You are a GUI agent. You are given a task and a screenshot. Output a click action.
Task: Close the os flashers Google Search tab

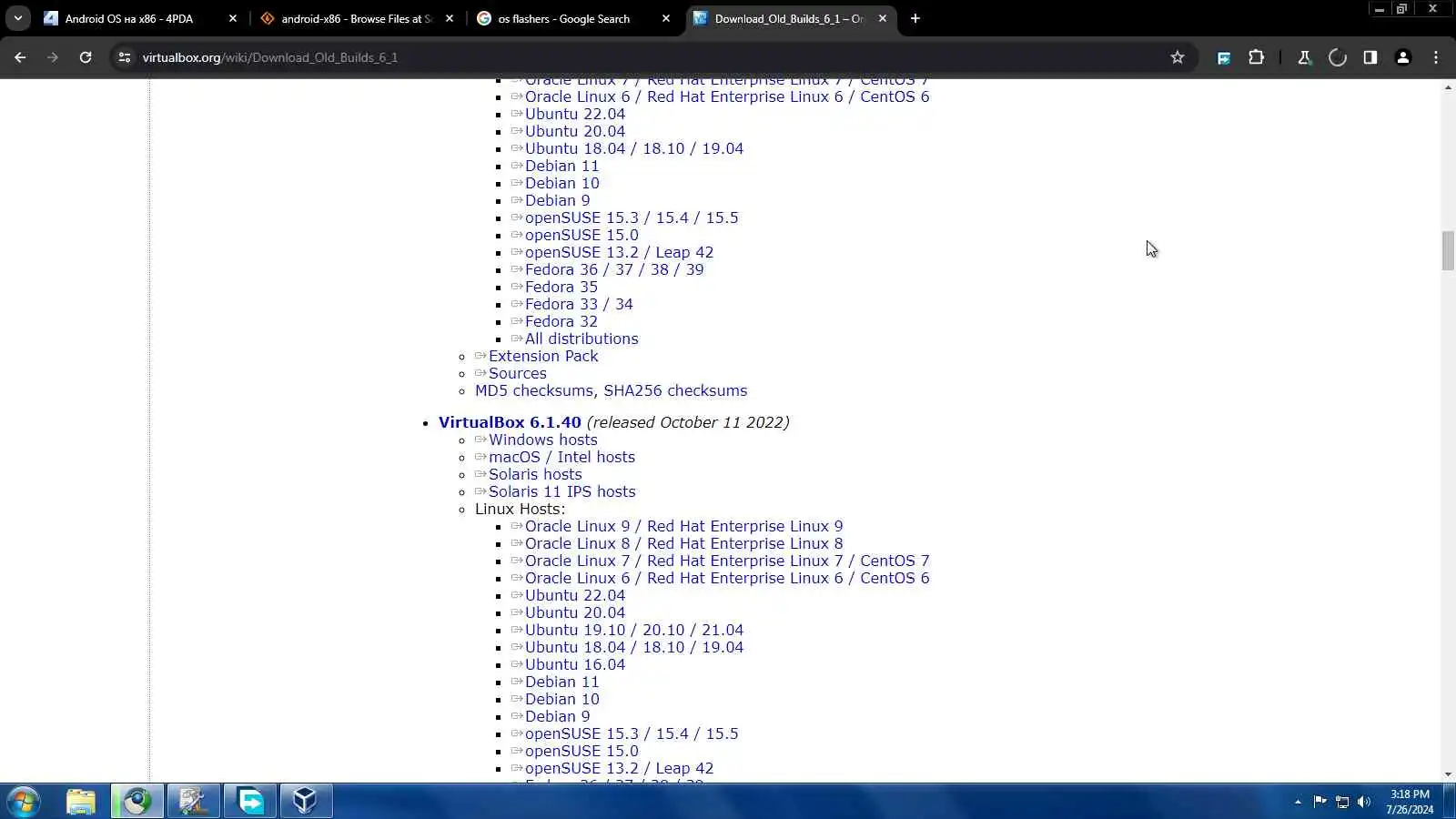point(666,18)
